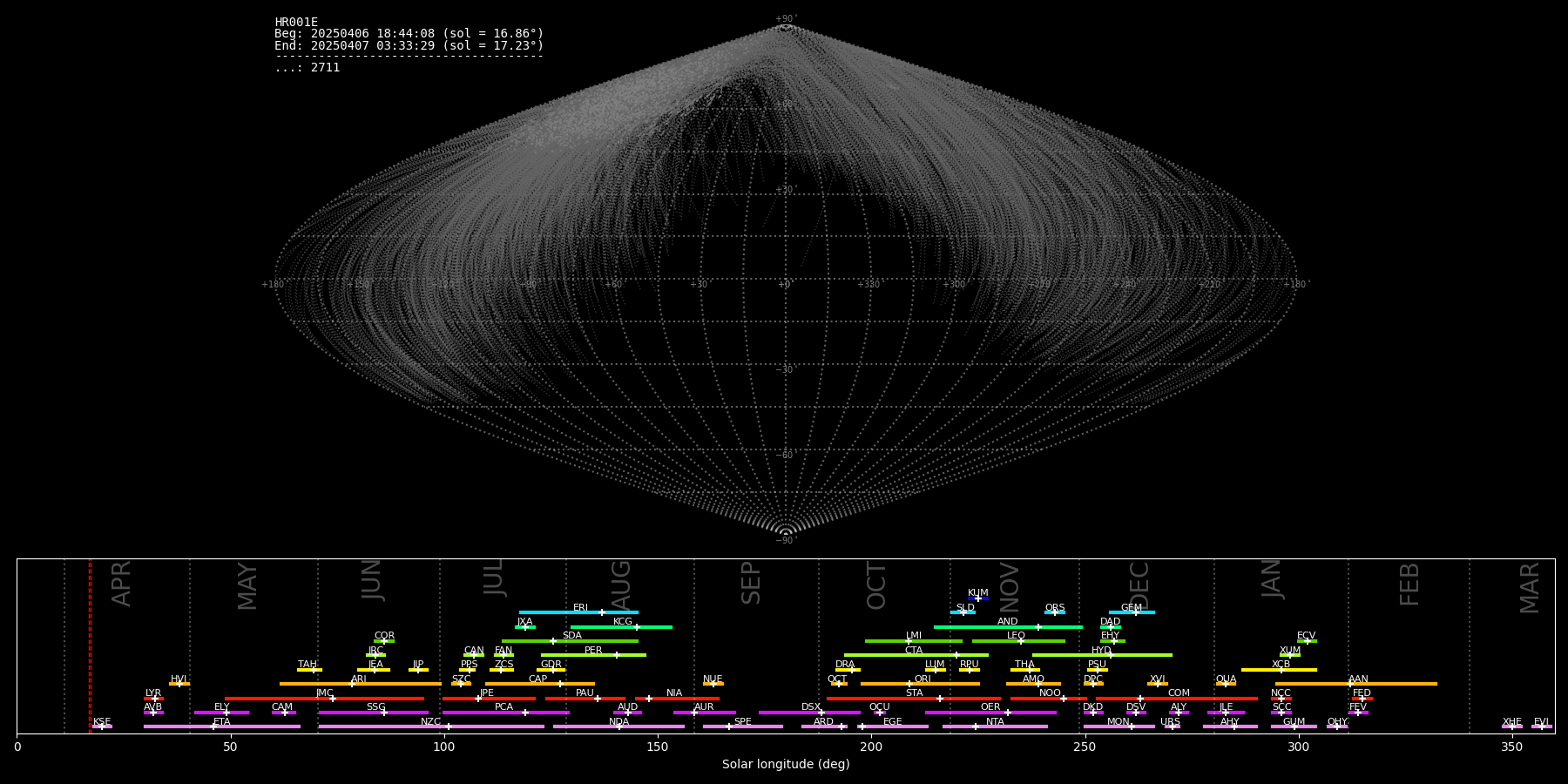Screen dimensions: 1568x784
Task: Click the NDA pink bar
Action: [x=619, y=727]
